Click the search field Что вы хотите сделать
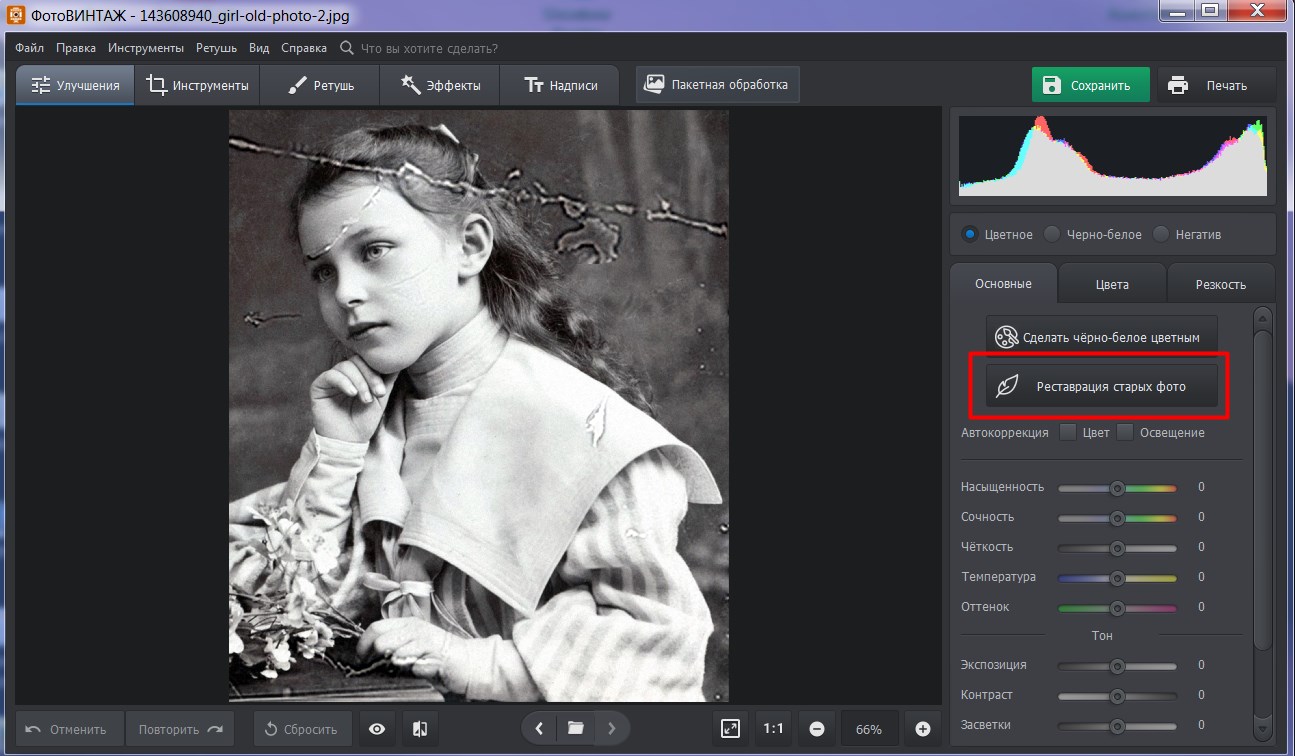The image size is (1295, 756). pyautogui.click(x=428, y=48)
